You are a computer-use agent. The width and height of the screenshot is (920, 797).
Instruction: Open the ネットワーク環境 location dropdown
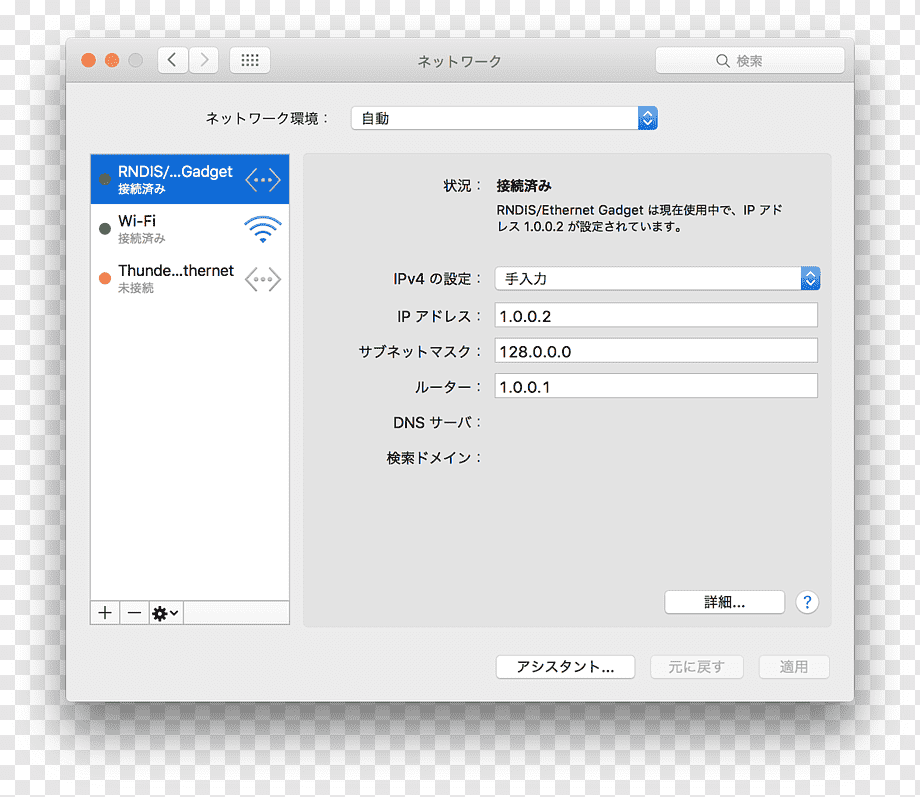504,118
